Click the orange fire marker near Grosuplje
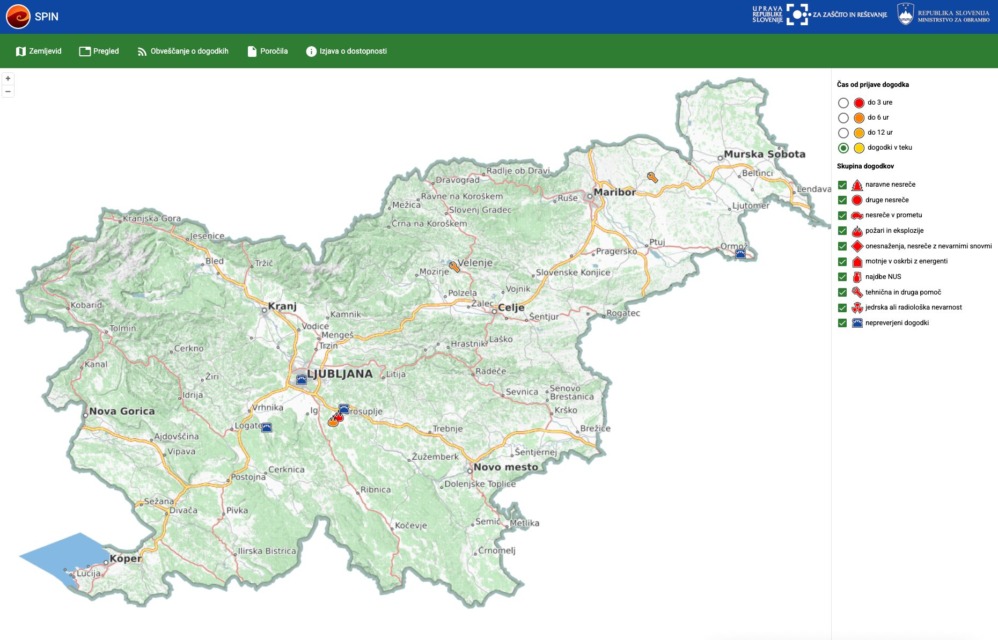This screenshot has height=640, width=998. (332, 421)
